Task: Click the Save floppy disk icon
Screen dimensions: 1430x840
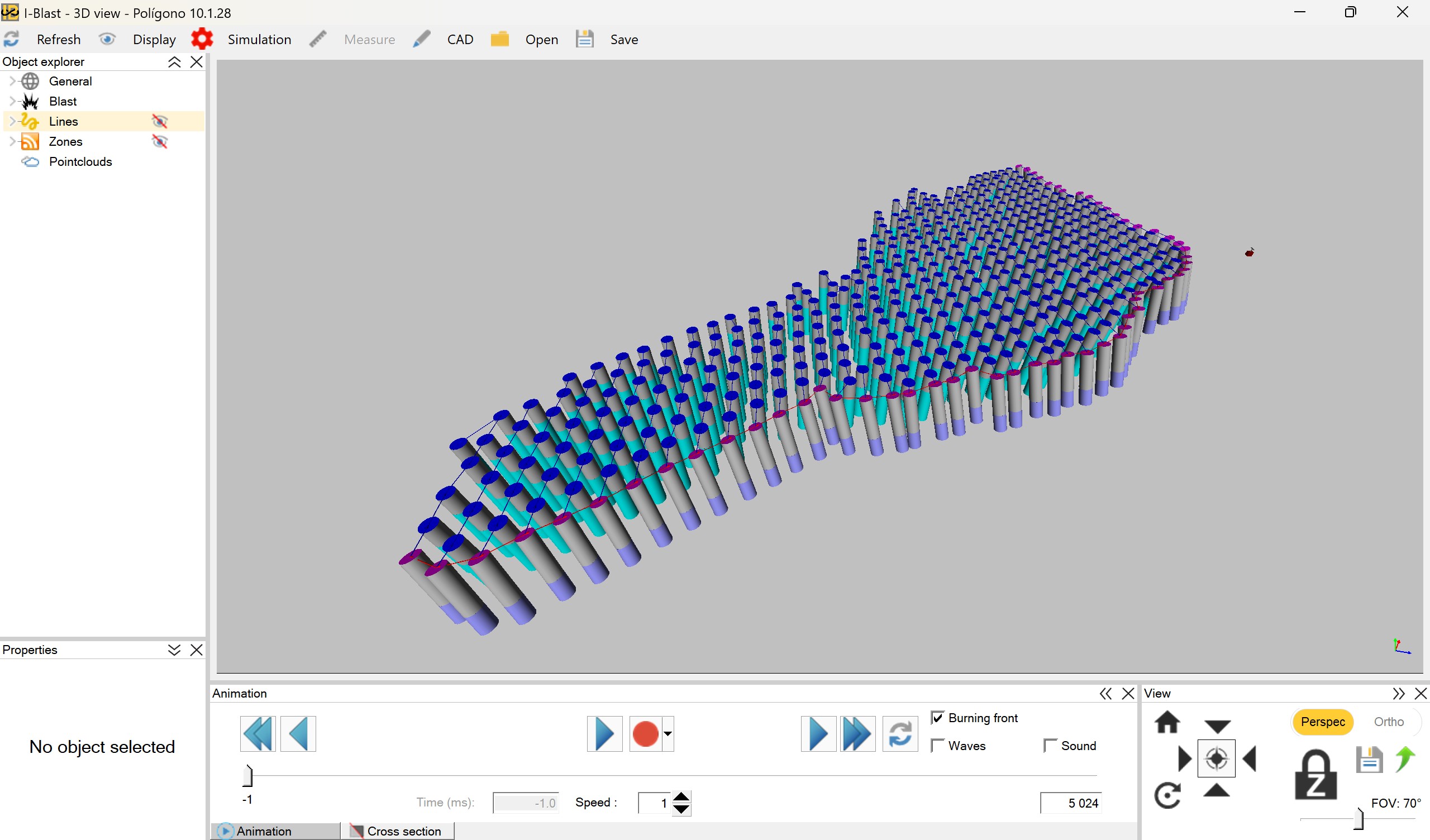Action: [584, 39]
